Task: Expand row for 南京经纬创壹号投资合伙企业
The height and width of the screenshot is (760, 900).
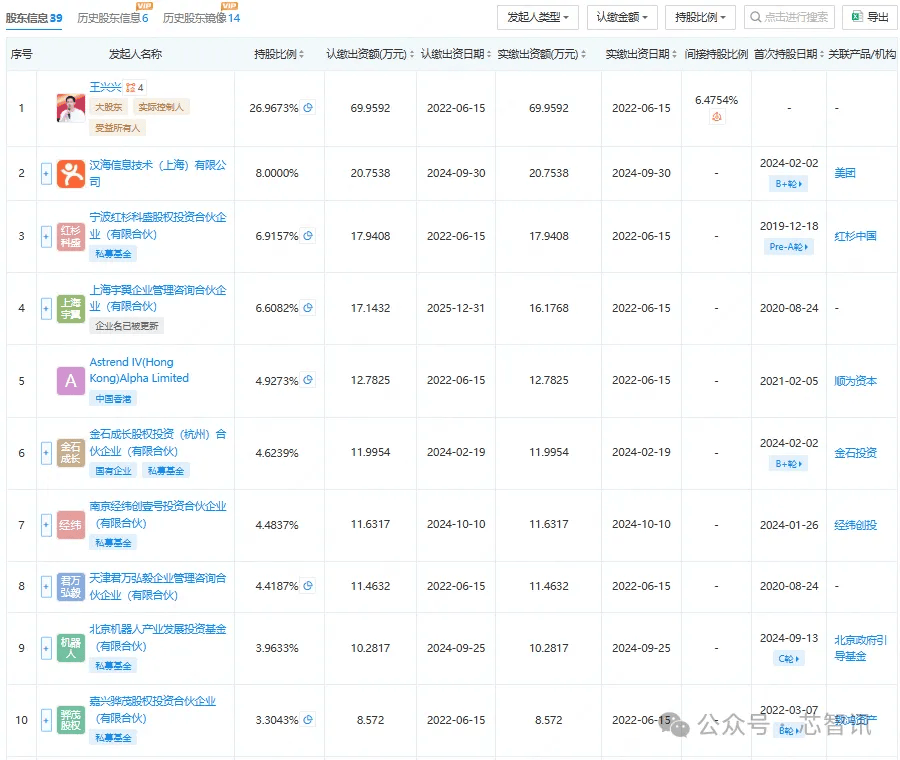Action: pyautogui.click(x=46, y=525)
